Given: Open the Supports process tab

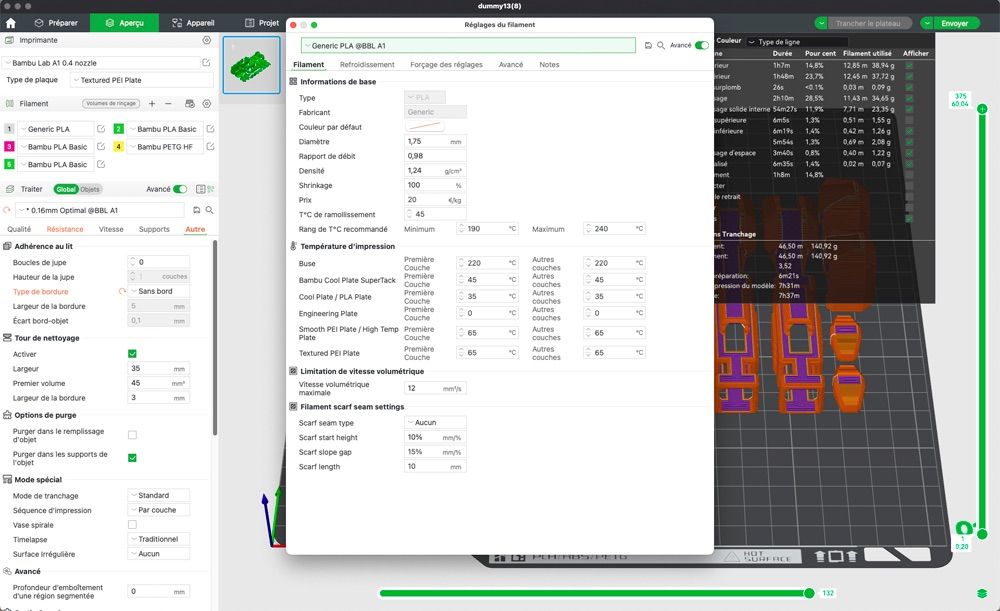Looking at the screenshot, I should (154, 229).
